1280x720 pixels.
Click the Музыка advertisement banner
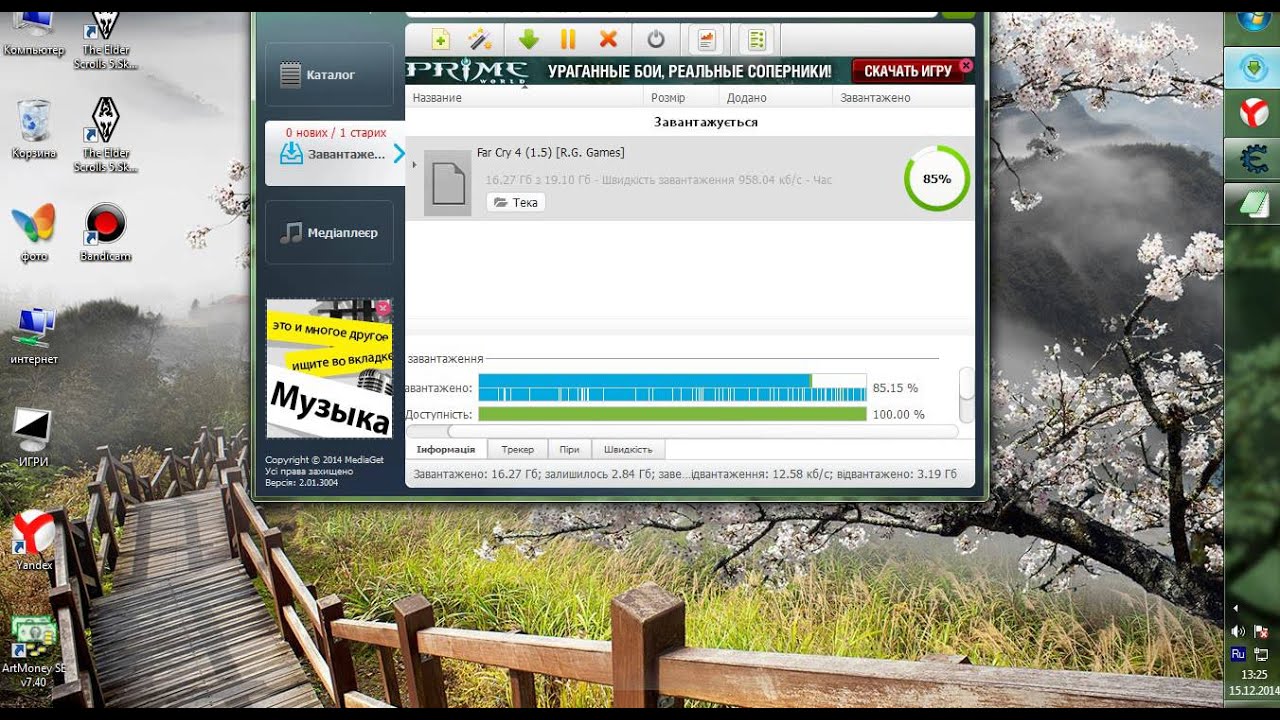pos(329,368)
